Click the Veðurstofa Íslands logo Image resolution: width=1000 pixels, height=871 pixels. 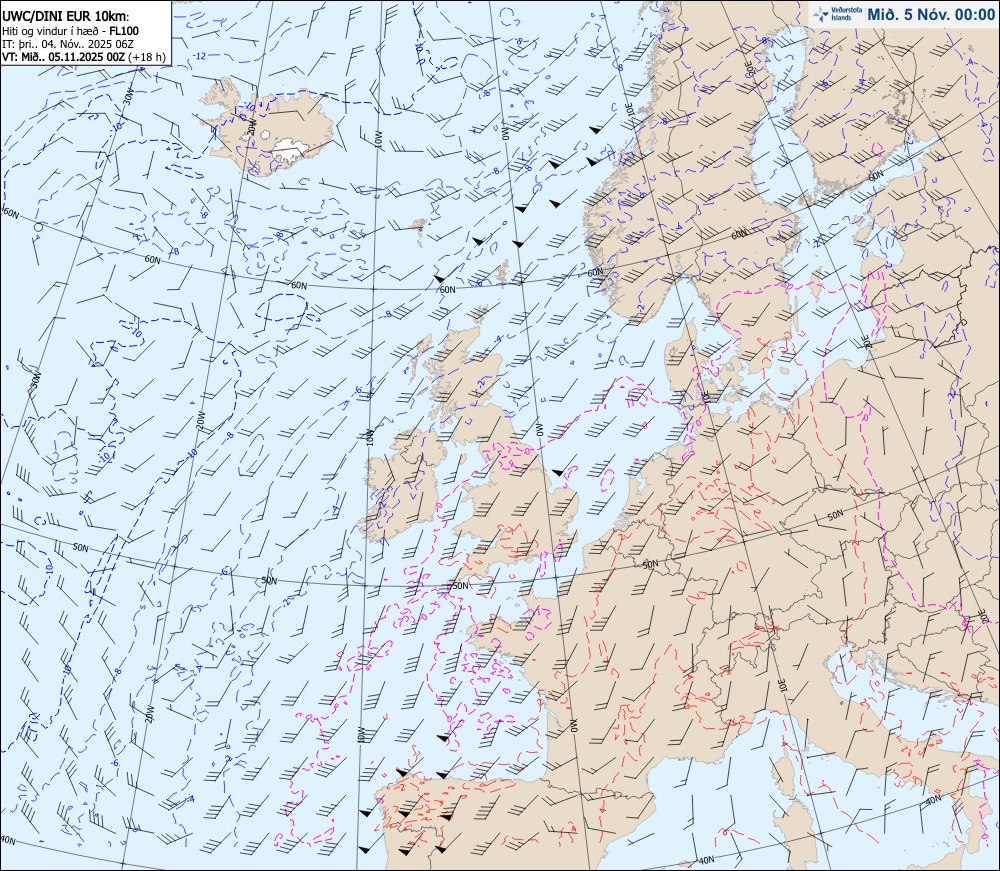click(x=835, y=14)
